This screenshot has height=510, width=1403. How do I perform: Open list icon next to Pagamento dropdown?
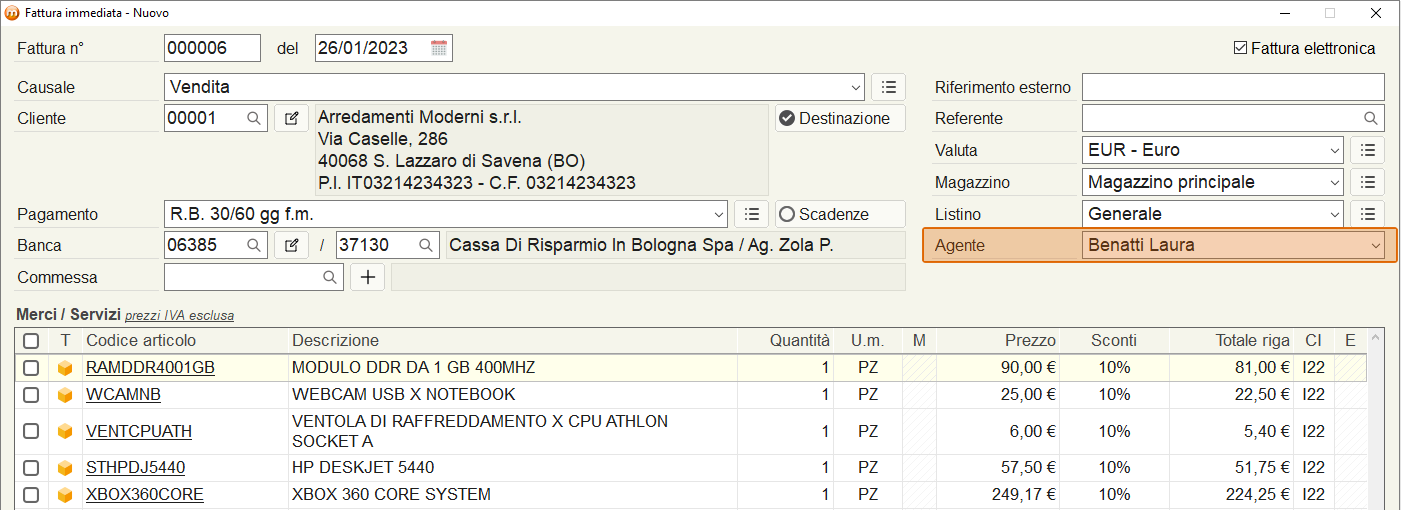point(751,214)
